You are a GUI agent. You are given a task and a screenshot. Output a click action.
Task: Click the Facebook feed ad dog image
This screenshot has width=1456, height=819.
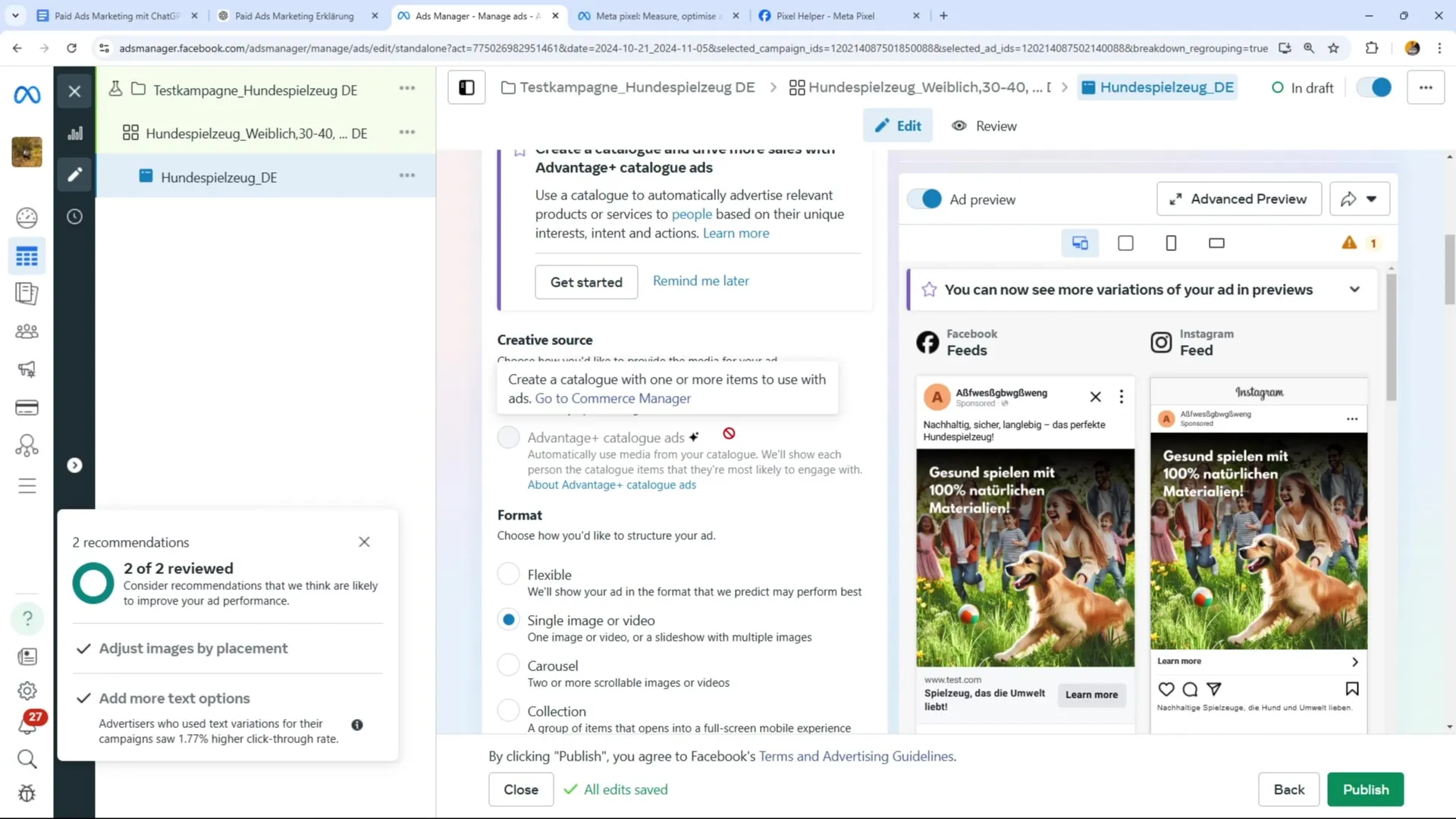coord(1025,558)
